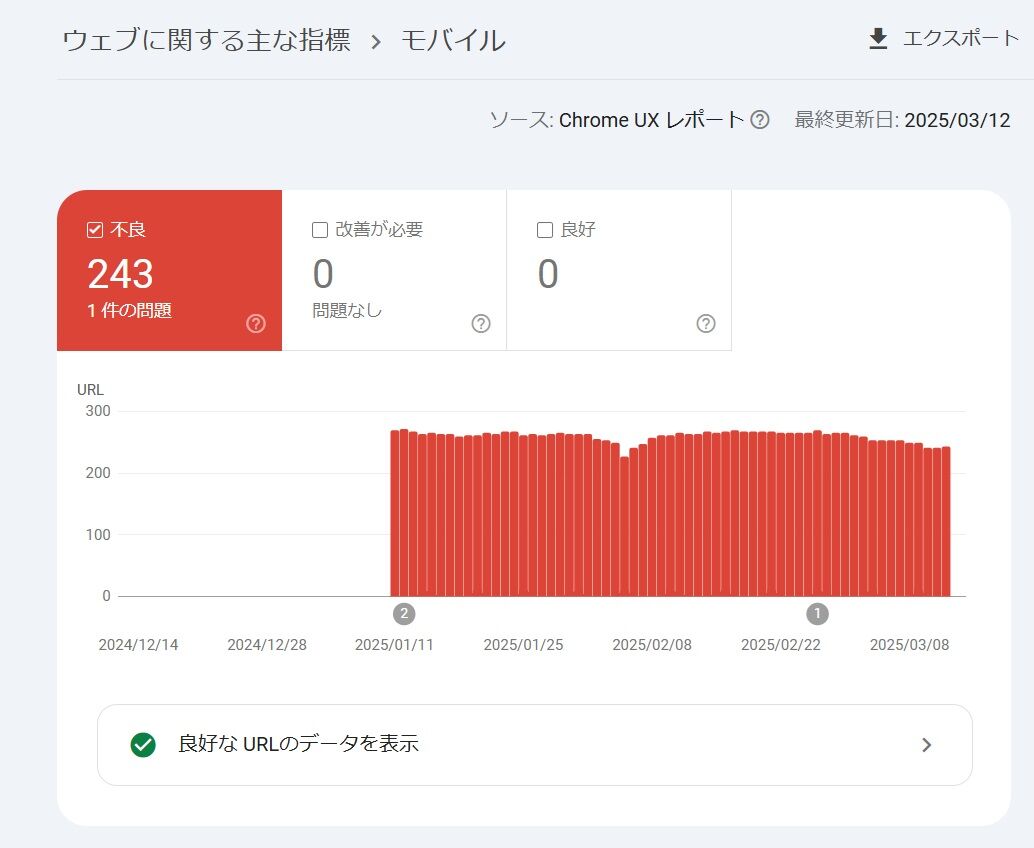Expand 良好な URLのデータを表示 chevron arrow

(x=927, y=745)
